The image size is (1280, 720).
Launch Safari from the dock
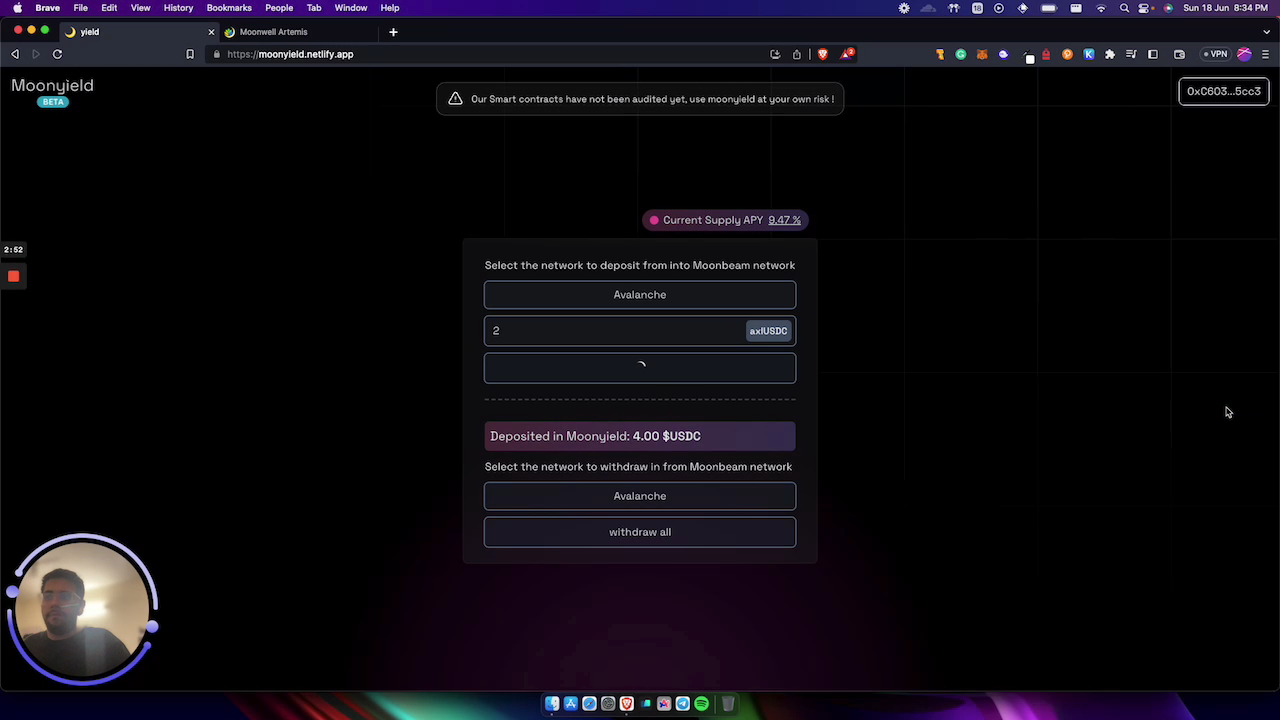589,704
